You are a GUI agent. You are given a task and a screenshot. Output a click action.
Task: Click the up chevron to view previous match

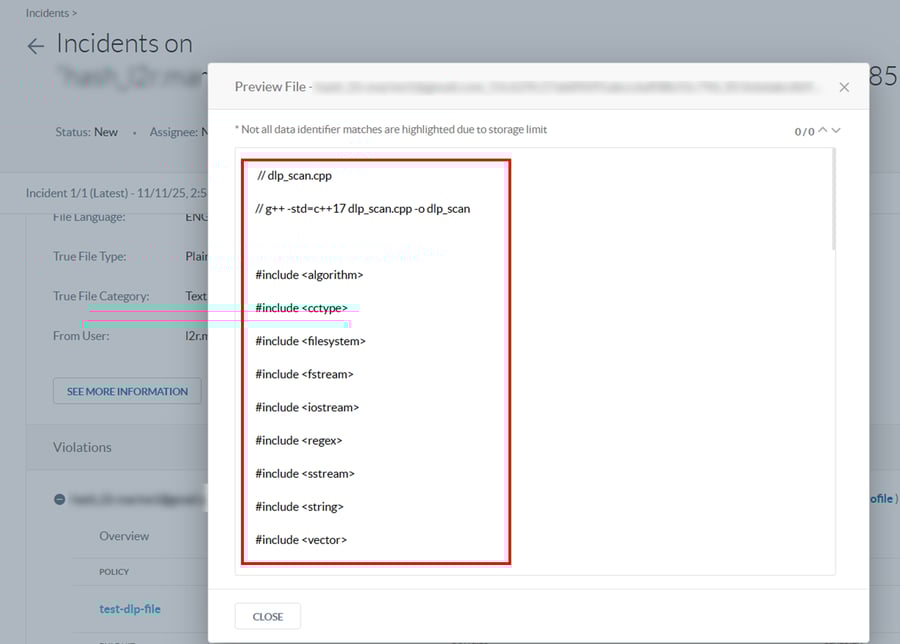tap(820, 130)
